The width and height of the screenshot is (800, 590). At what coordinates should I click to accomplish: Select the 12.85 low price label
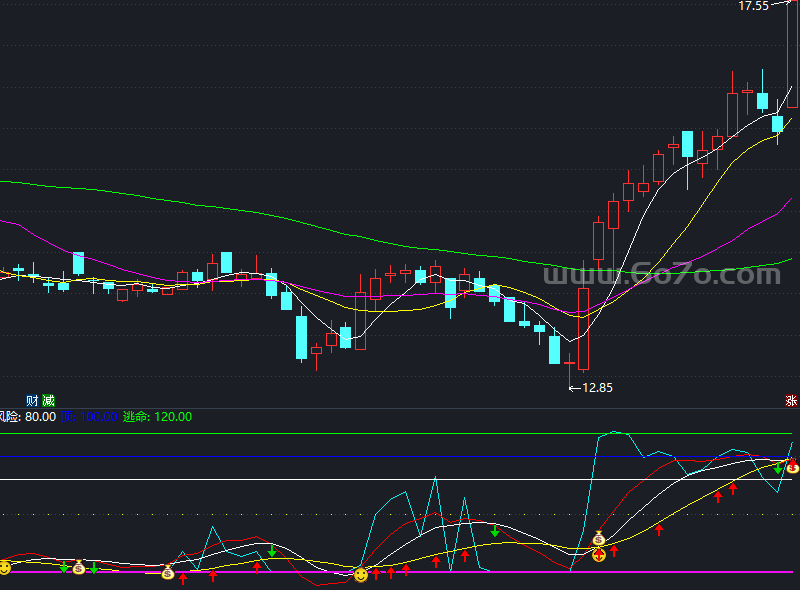tap(595, 387)
